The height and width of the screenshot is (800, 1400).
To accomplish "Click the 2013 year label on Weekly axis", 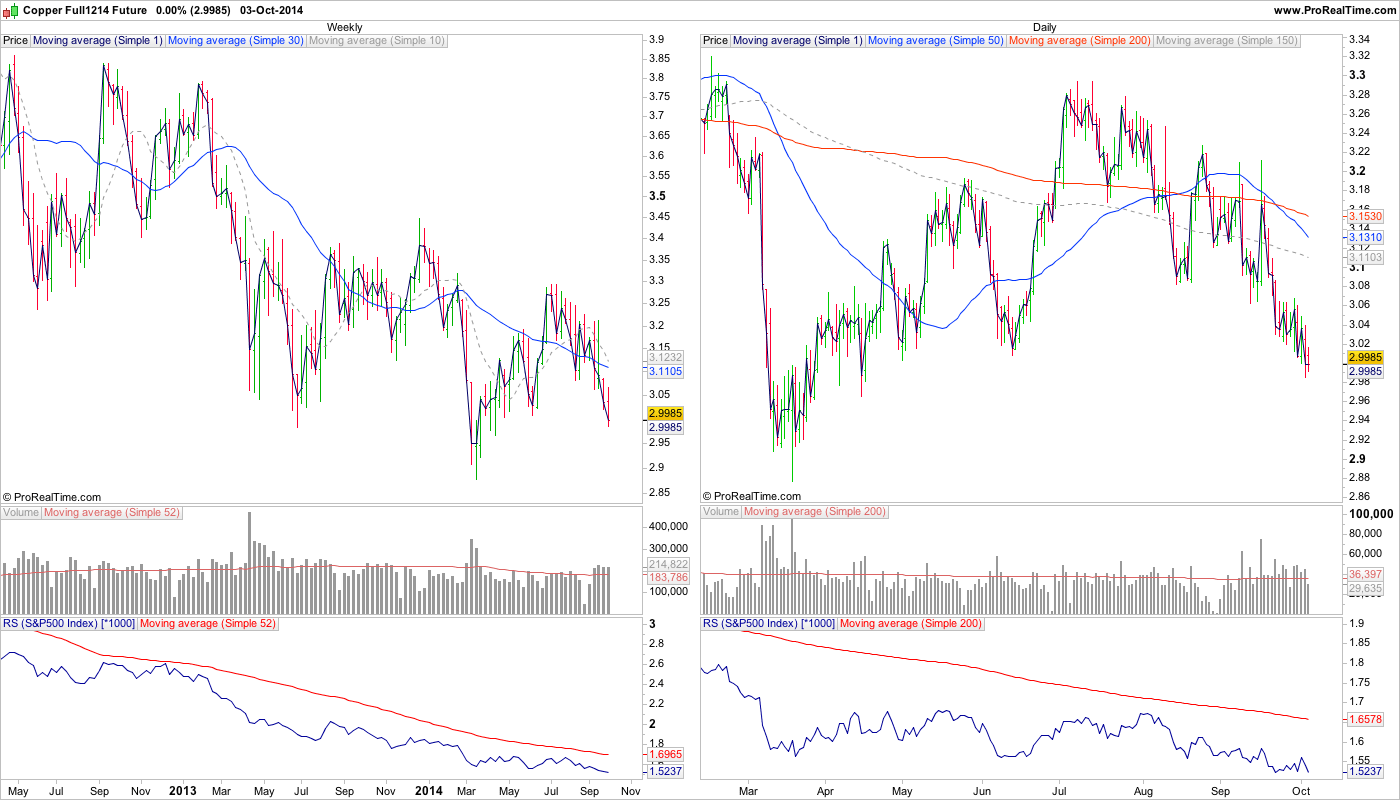I will (x=183, y=790).
